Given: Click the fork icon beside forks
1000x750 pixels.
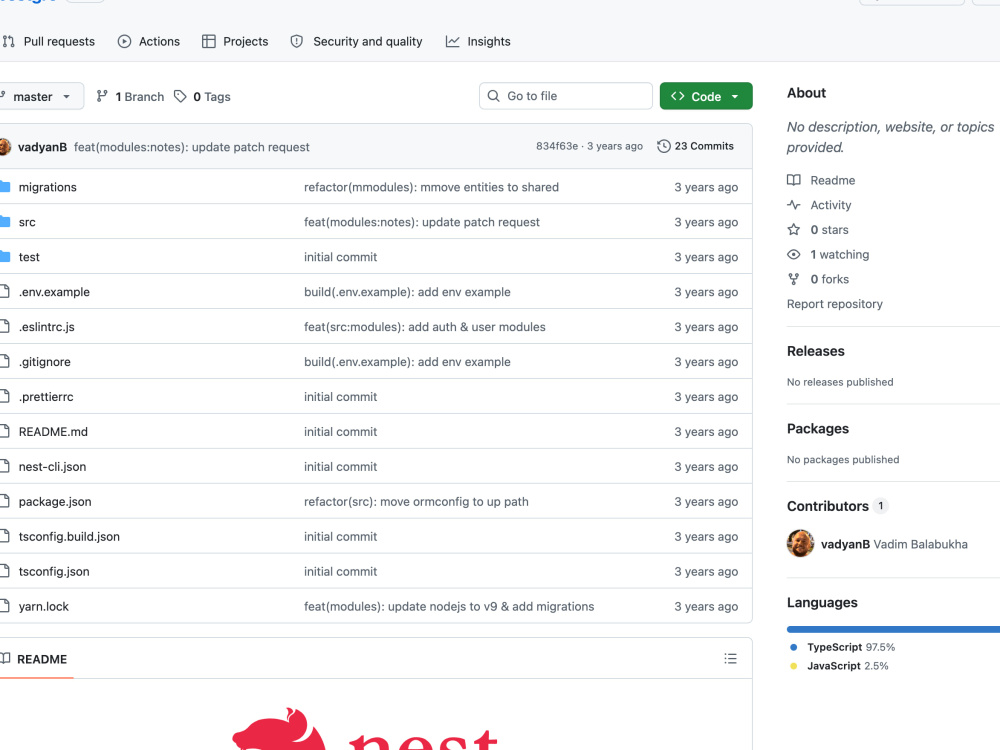Looking at the screenshot, I should pyautogui.click(x=794, y=279).
